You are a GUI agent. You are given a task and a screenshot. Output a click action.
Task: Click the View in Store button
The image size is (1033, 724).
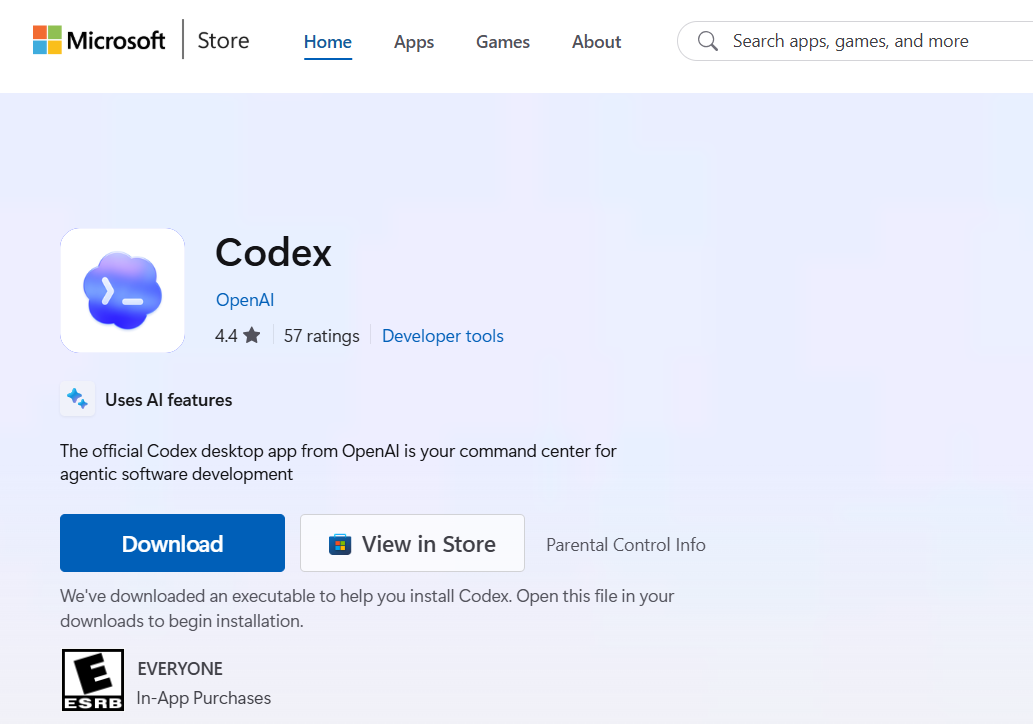tap(412, 543)
